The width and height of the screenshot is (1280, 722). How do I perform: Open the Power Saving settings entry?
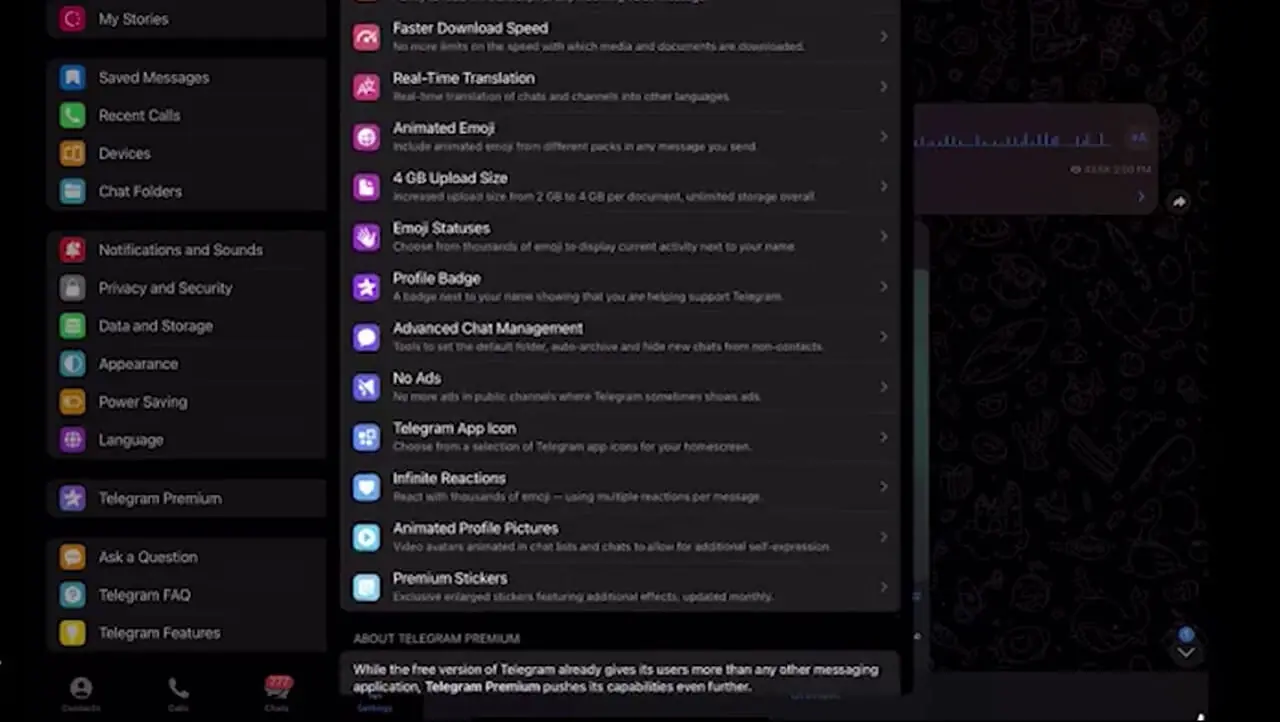click(186, 402)
